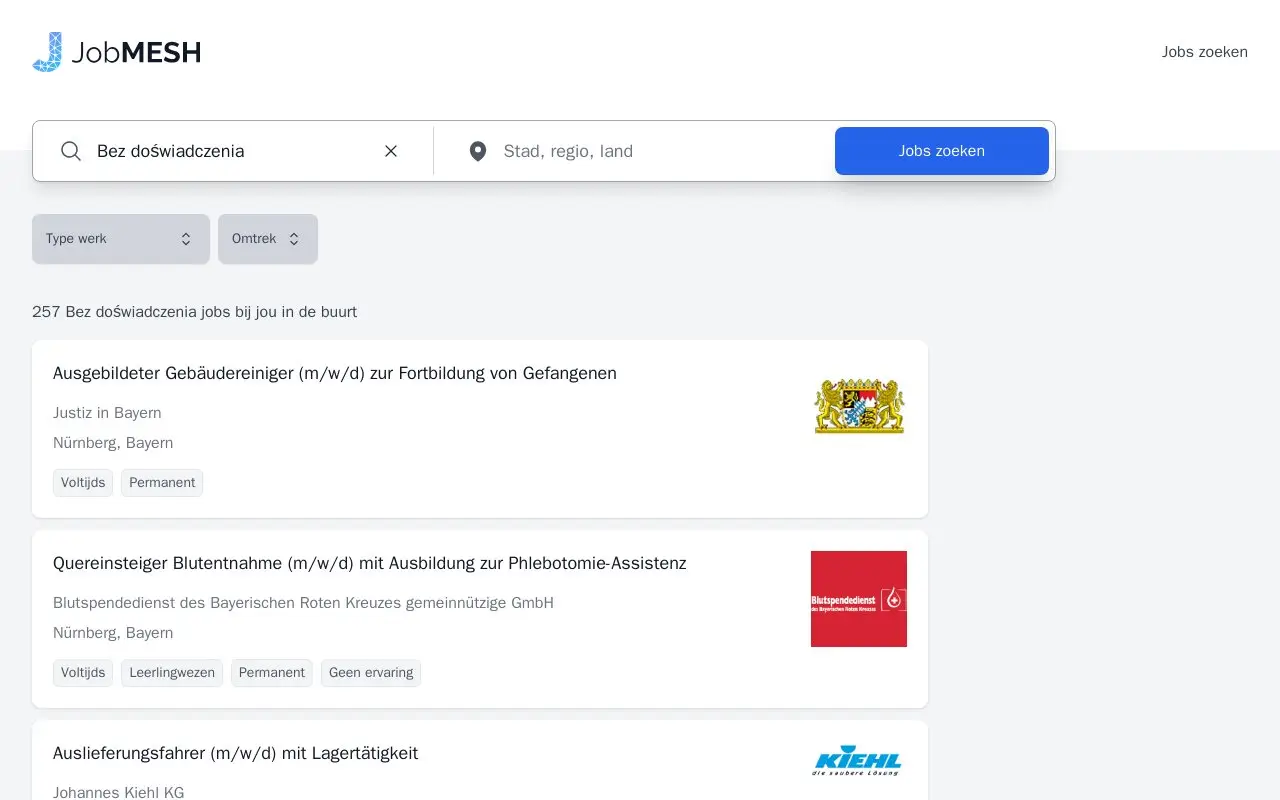Click Blutspendedienst des Bayerischen Roten Kreuzes text
1280x800 pixels.
coord(303,603)
